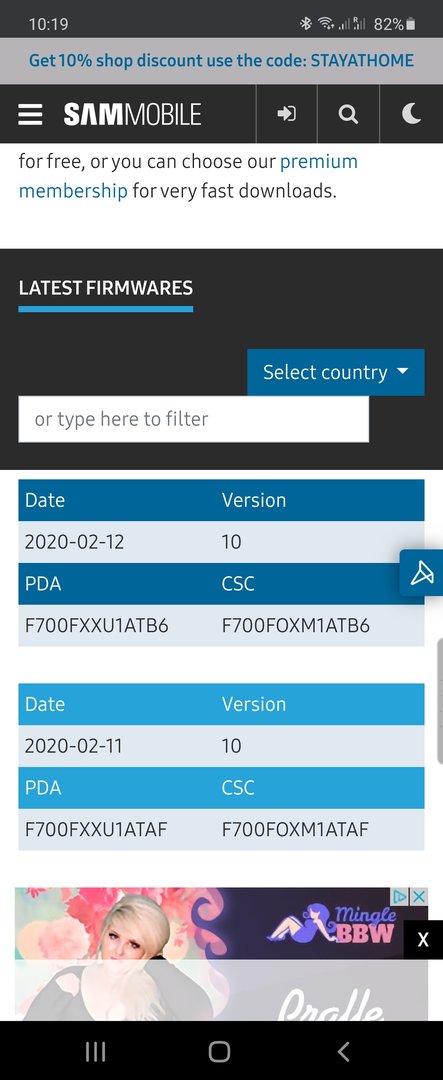Open the Mingle banner advertisement
443x1080 pixels.
click(x=221, y=954)
